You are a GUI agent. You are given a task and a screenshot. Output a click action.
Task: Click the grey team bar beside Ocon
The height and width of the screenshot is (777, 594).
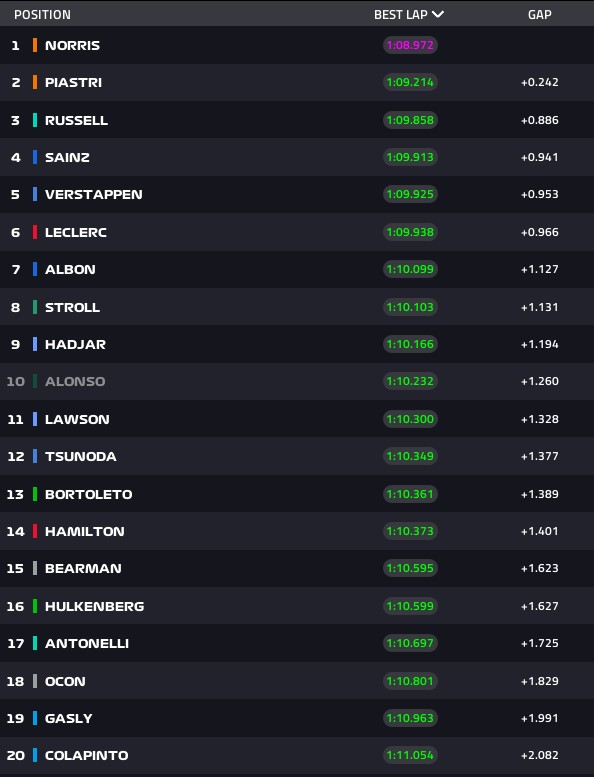35,681
